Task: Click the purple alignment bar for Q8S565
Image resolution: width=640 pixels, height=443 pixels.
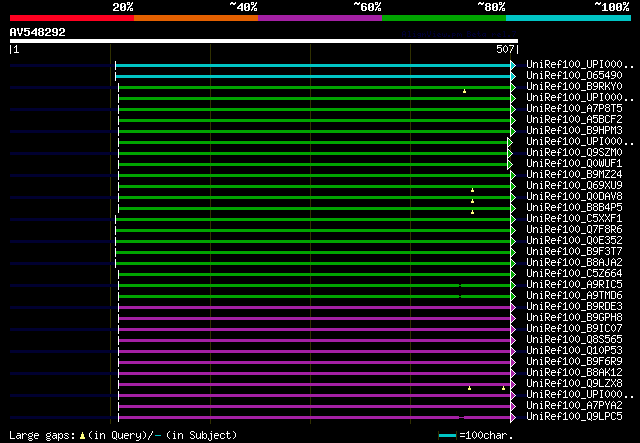Action: tap(315, 341)
